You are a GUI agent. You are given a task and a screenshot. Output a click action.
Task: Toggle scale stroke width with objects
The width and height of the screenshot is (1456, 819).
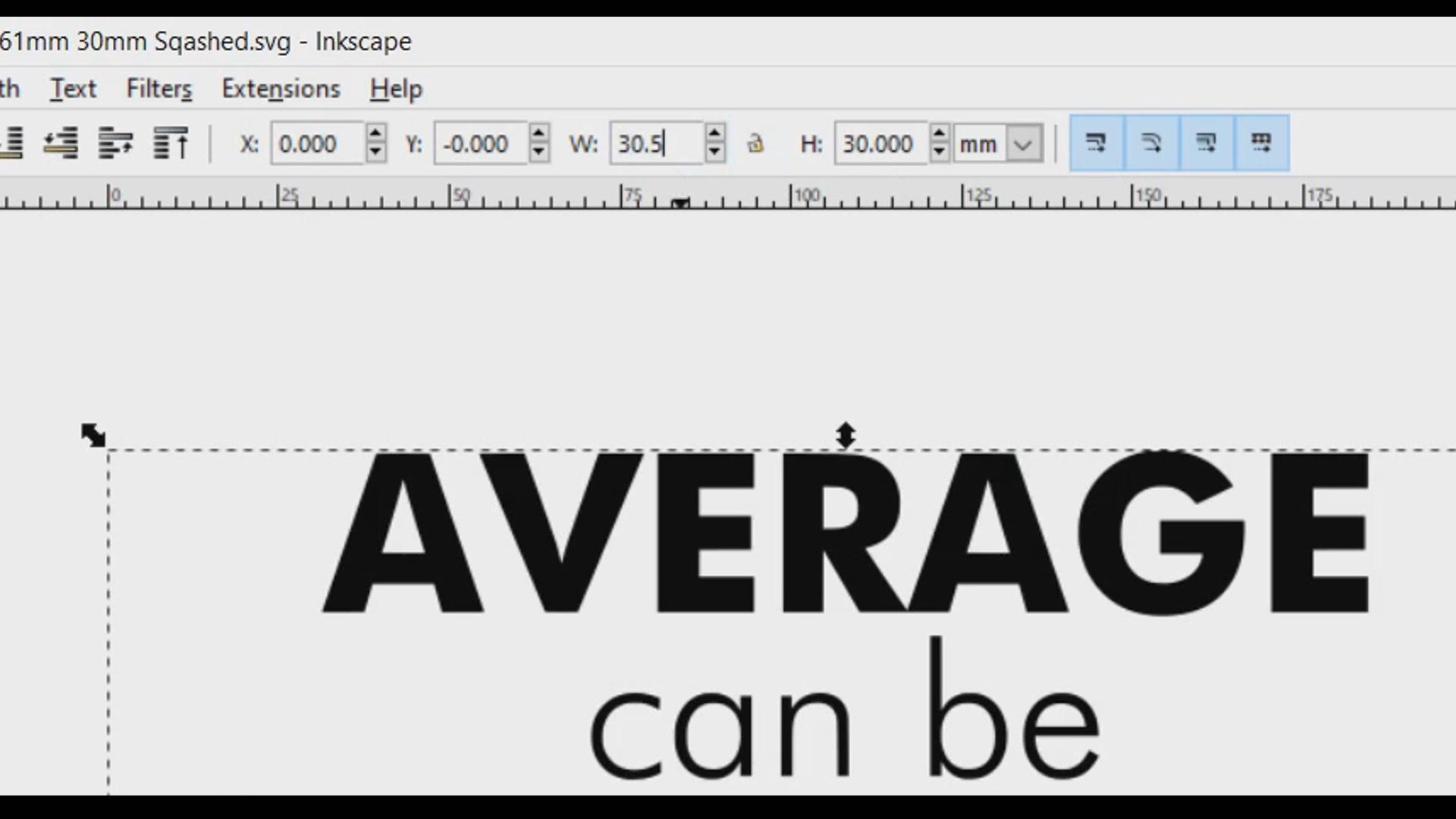1097,143
